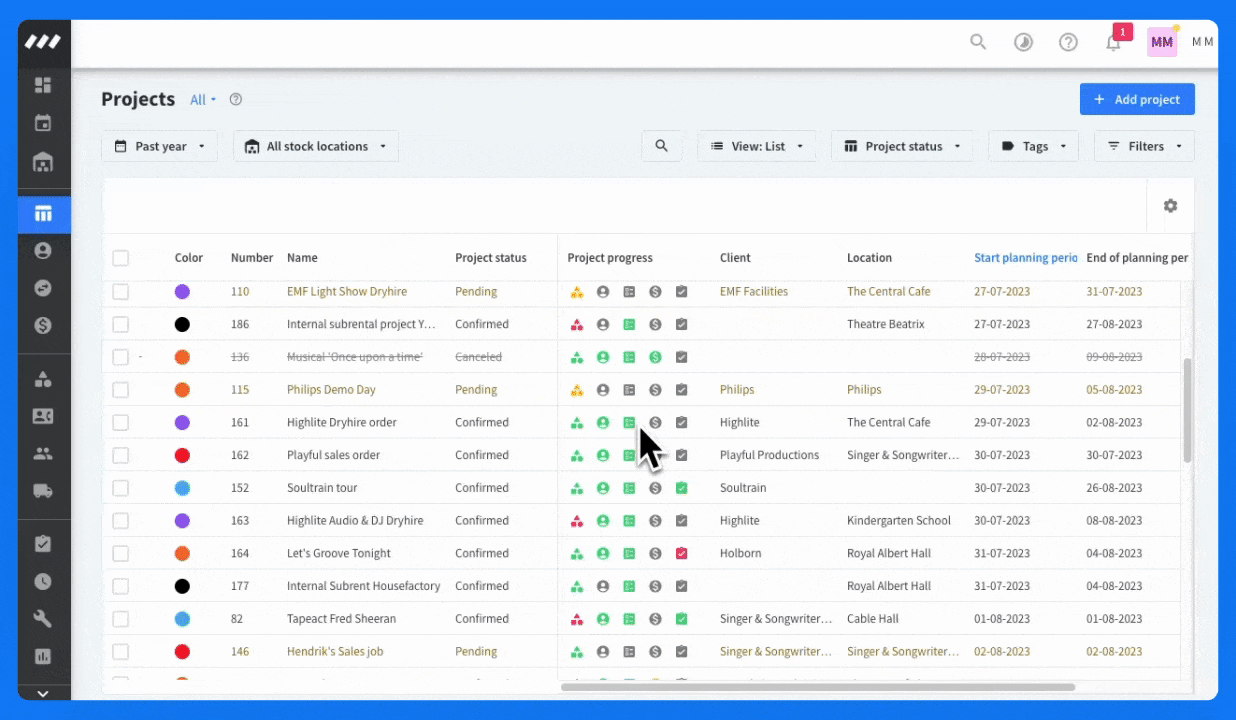Screen dimensions: 1236x720
Task: Click the MM user avatar
Action: 1162,42
